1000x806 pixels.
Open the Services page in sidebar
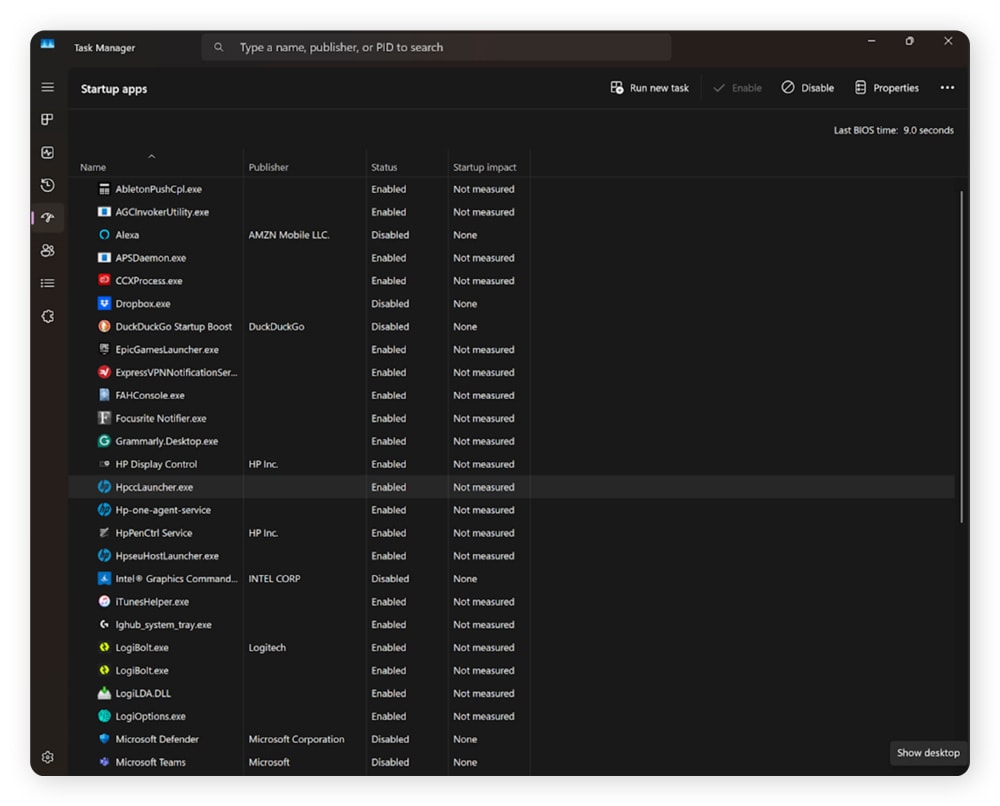point(48,316)
